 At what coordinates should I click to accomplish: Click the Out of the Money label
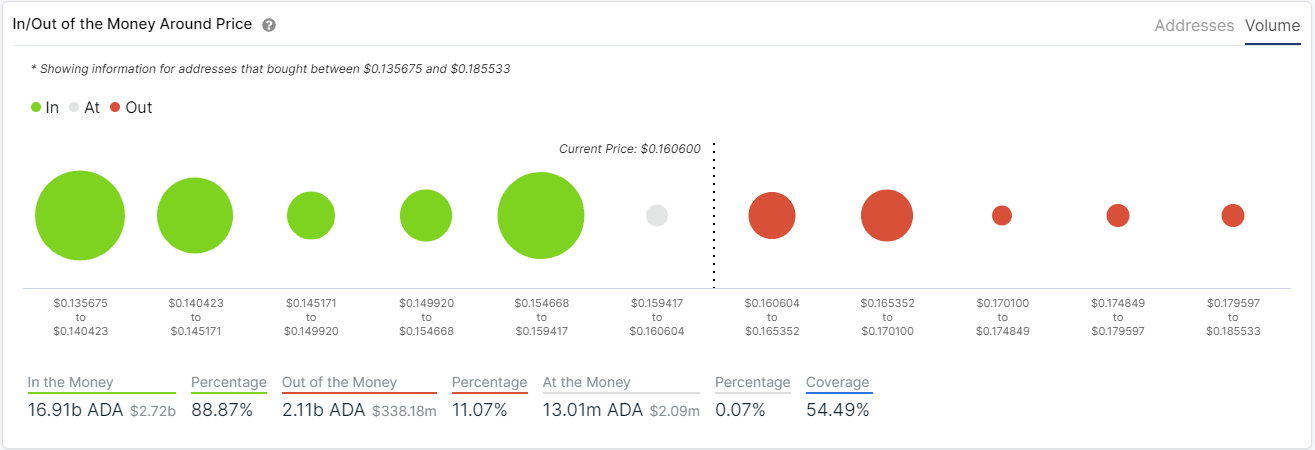coord(339,382)
